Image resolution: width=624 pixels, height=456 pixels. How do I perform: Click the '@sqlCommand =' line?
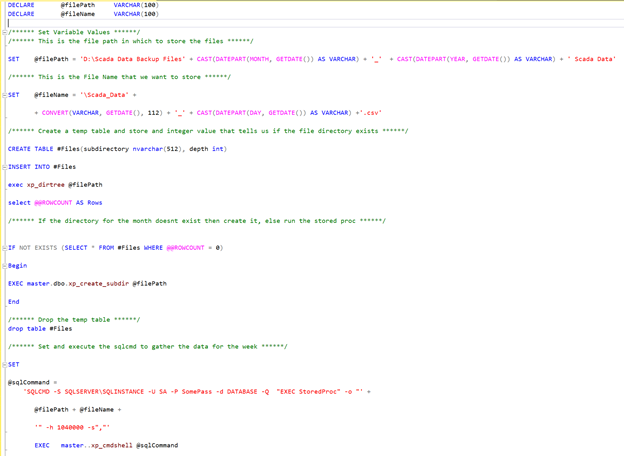(x=32, y=382)
